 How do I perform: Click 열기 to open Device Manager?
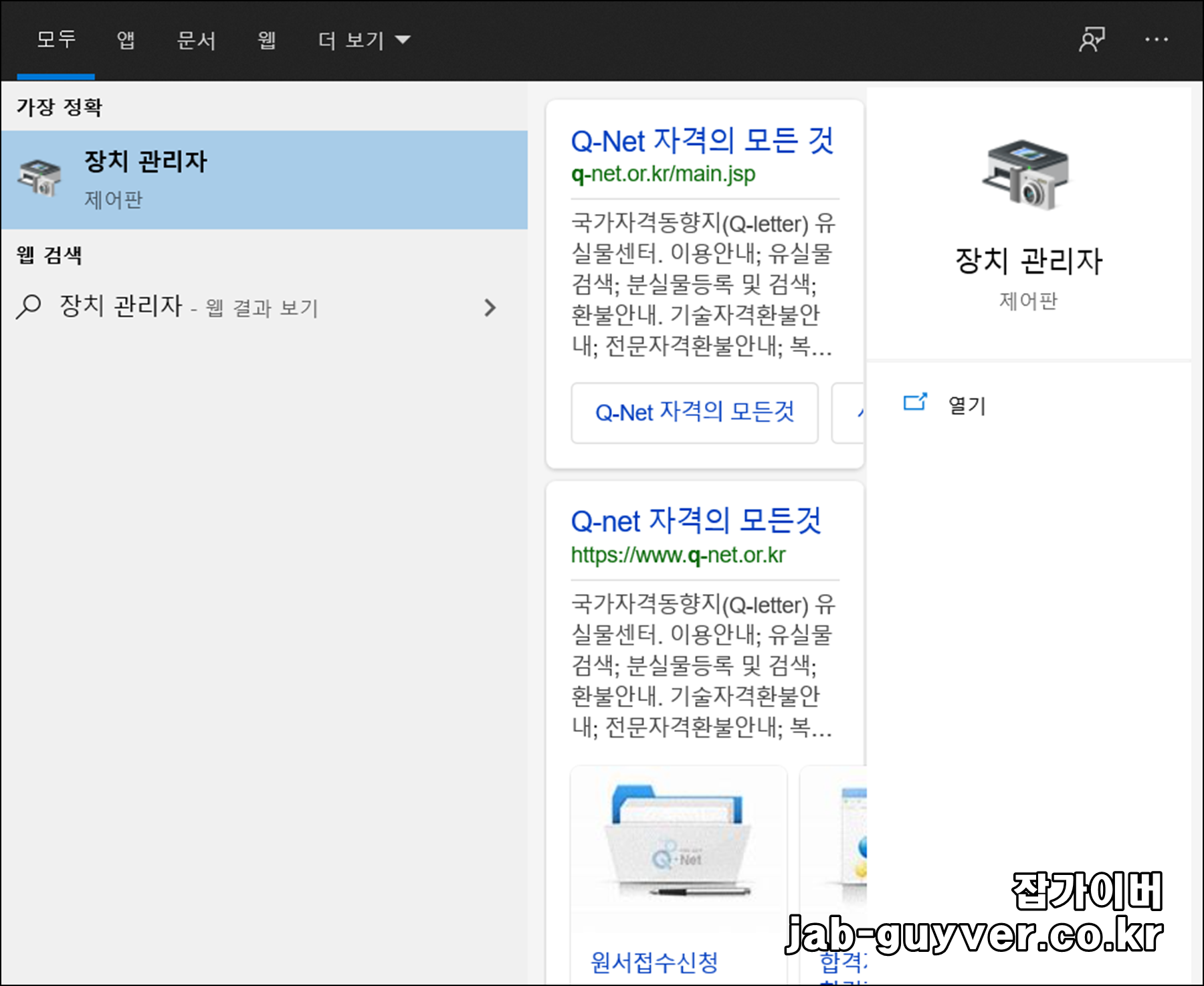click(x=967, y=405)
